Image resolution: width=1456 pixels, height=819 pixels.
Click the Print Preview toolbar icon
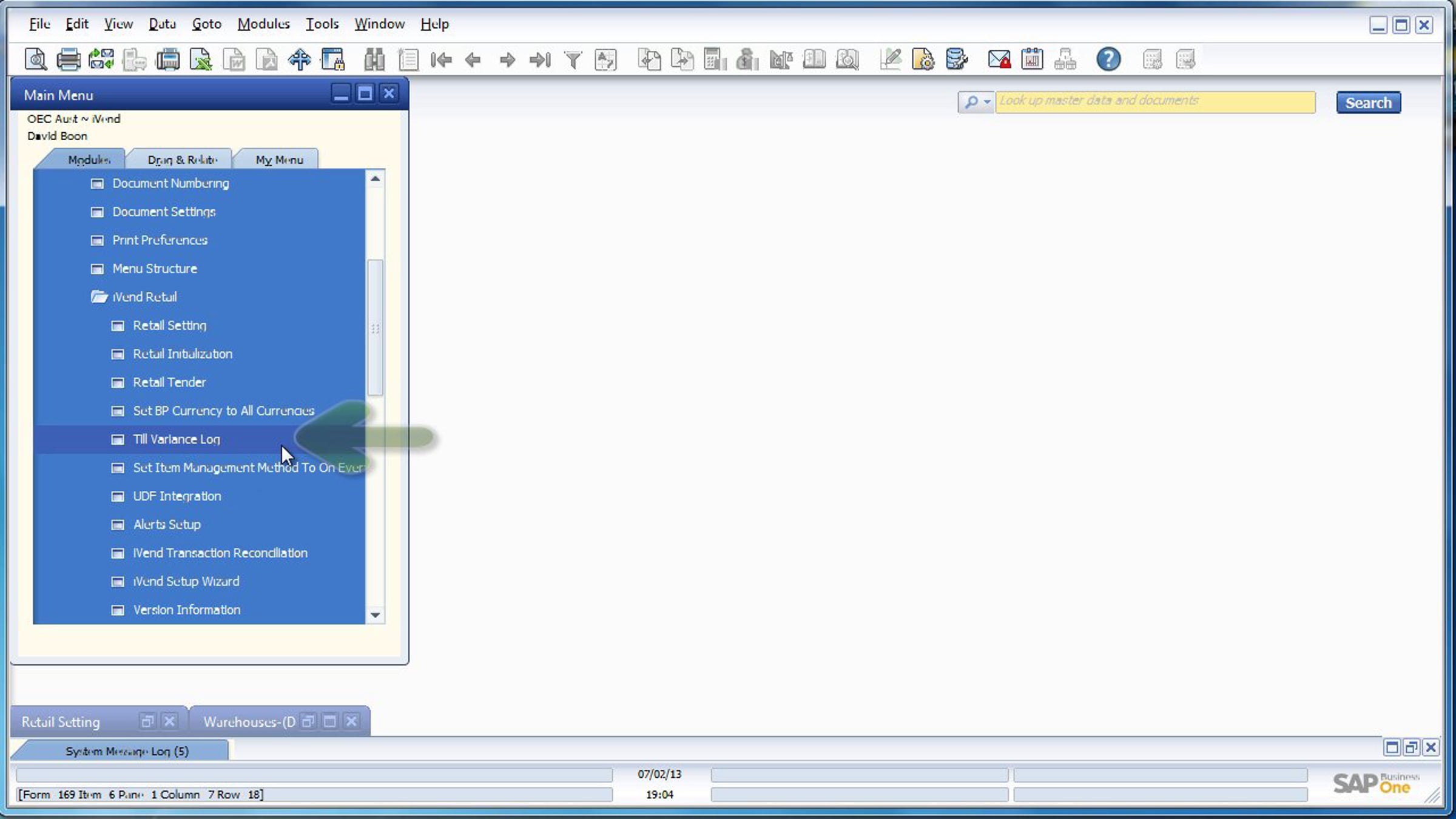pos(35,59)
